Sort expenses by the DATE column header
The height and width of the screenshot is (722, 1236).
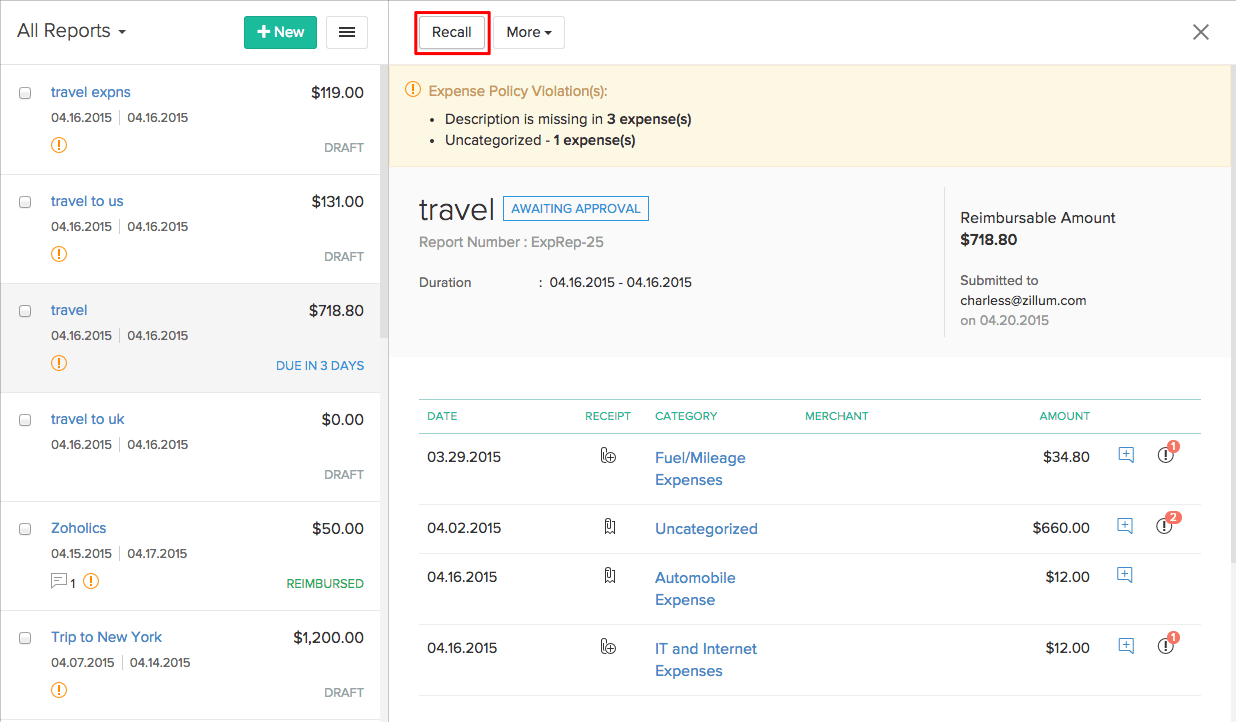(442, 416)
